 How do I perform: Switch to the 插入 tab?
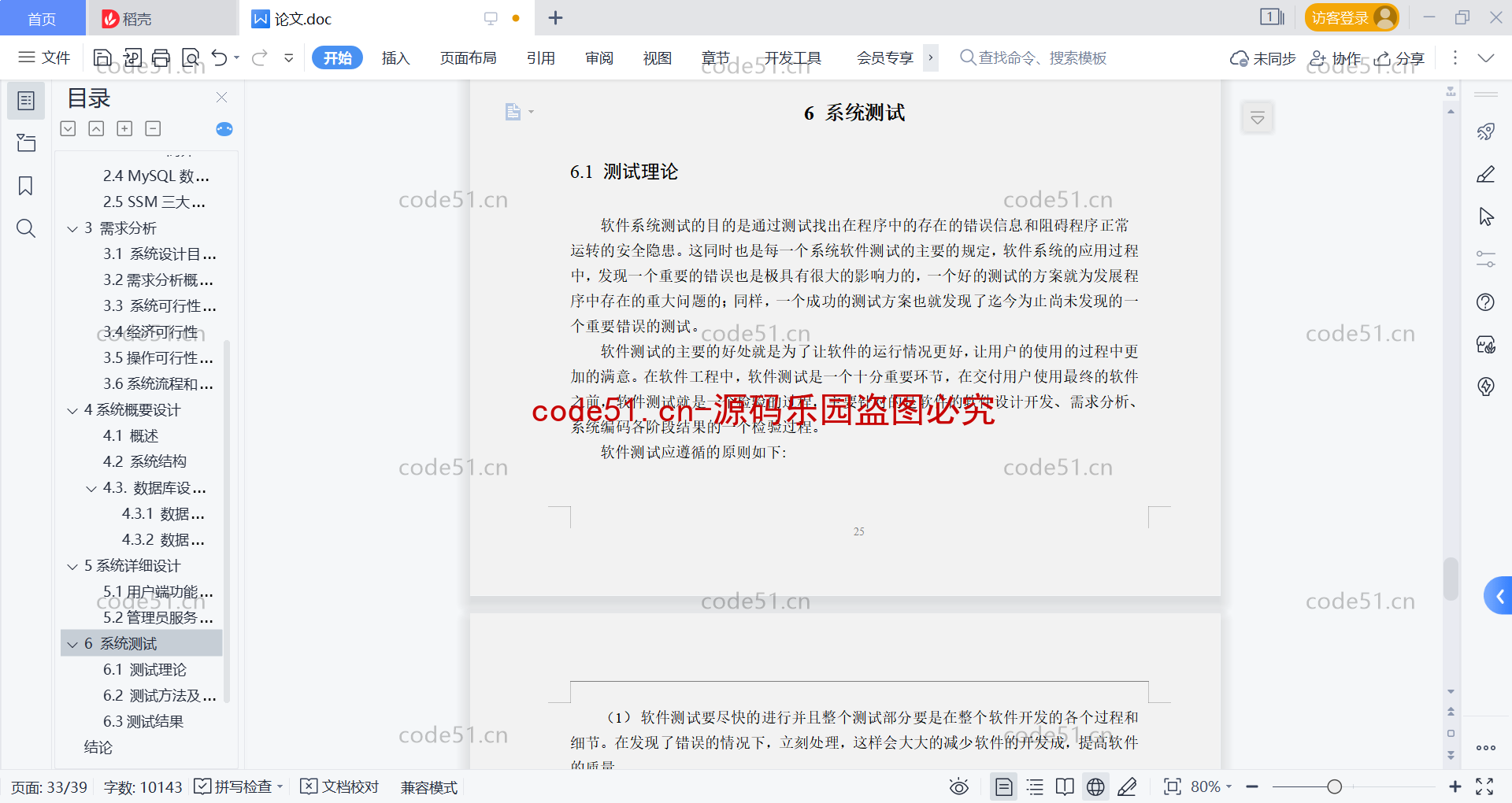coord(395,57)
